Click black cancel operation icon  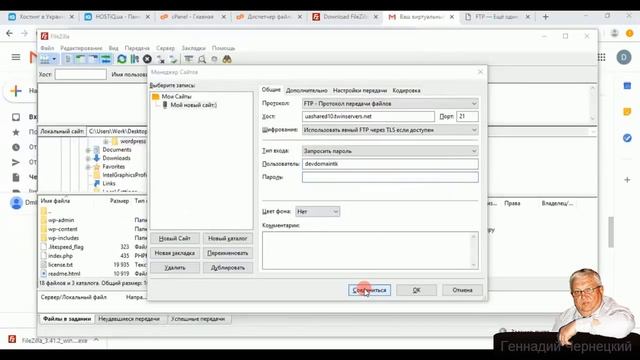click(x=147, y=59)
